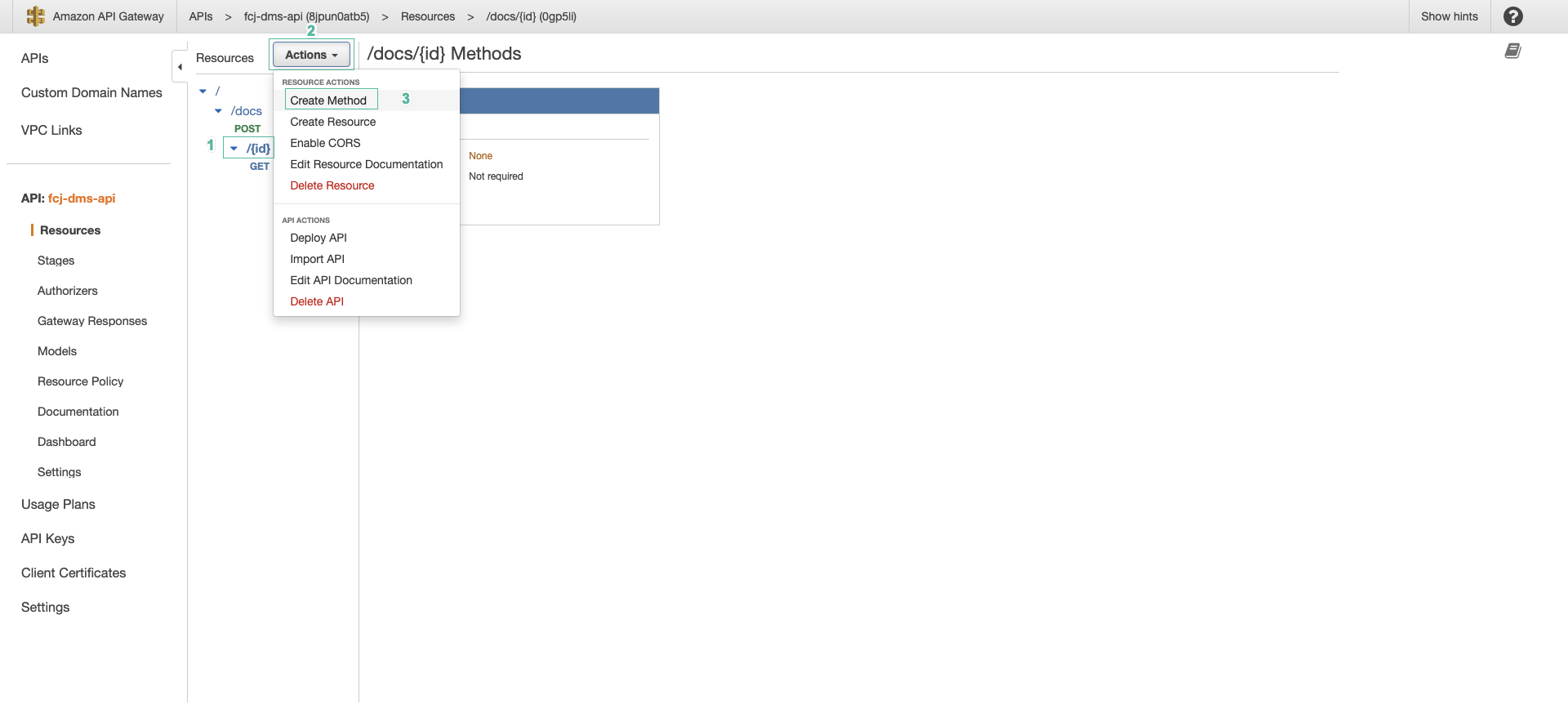Open Resource Policy section
Viewport: 1568px width, 704px height.
pyautogui.click(x=80, y=381)
